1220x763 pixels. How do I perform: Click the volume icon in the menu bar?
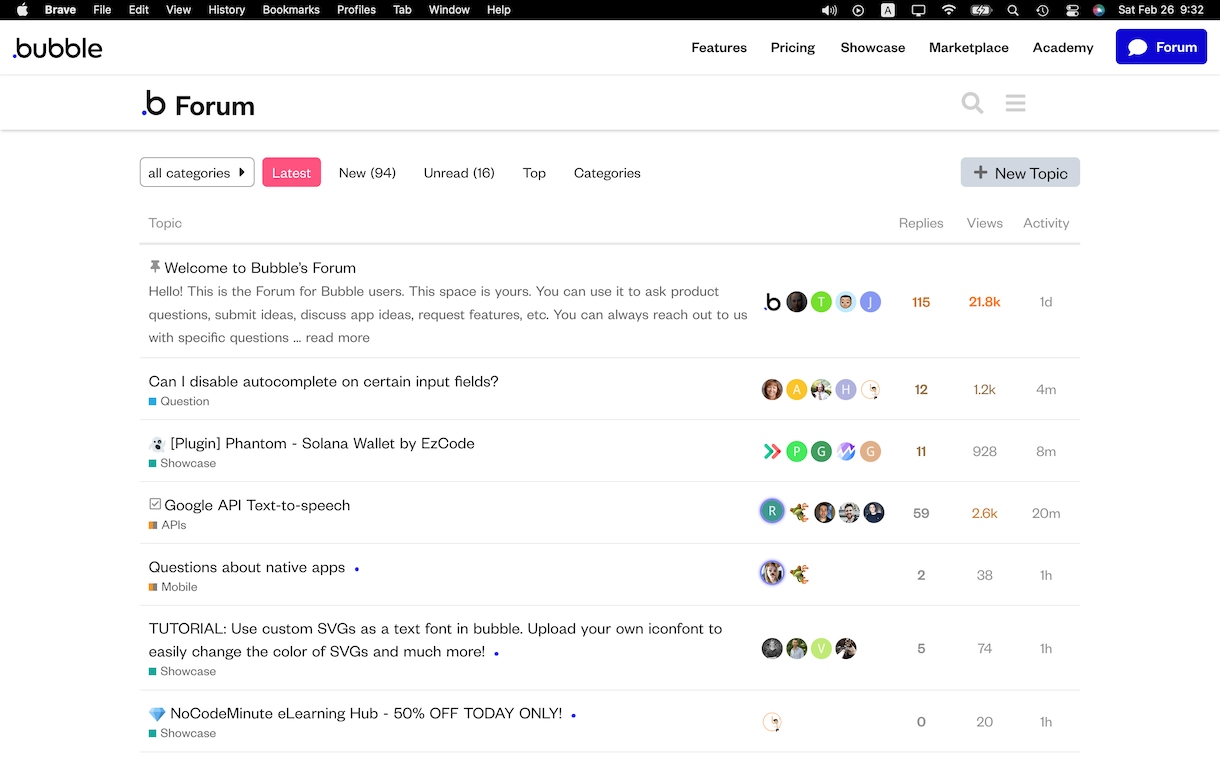tap(829, 10)
